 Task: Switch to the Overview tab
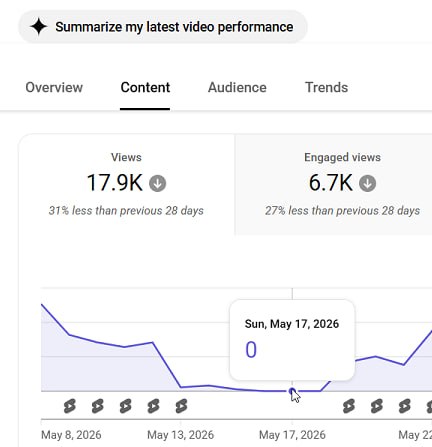[x=54, y=87]
